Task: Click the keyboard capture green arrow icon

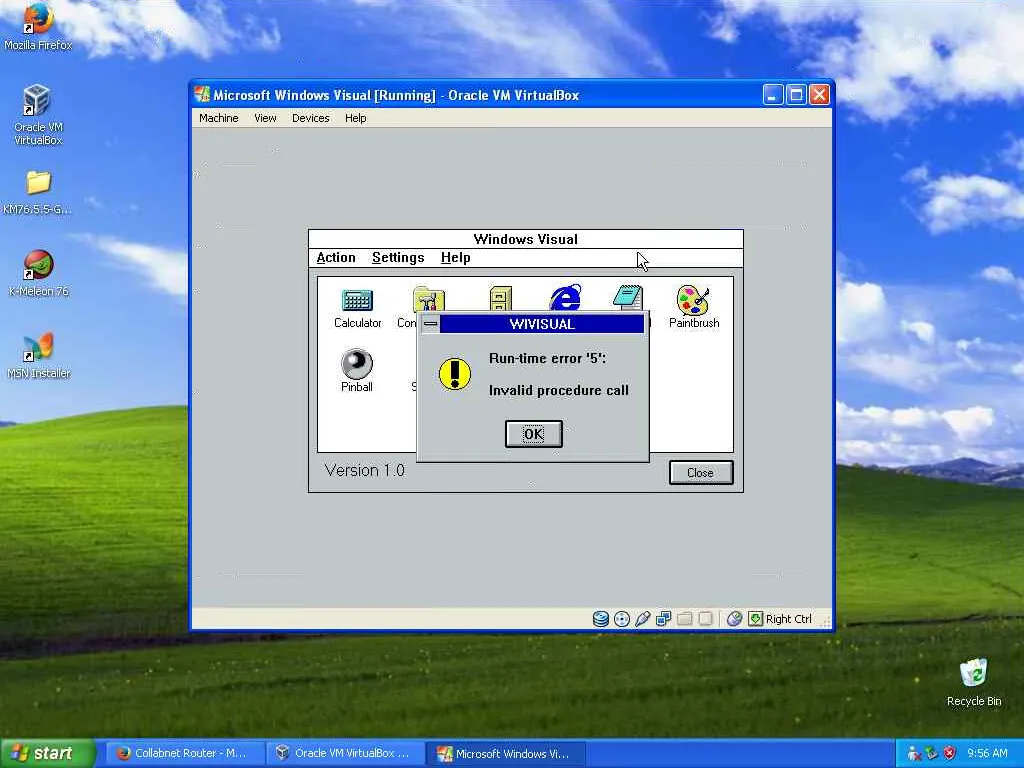Action: tap(755, 618)
